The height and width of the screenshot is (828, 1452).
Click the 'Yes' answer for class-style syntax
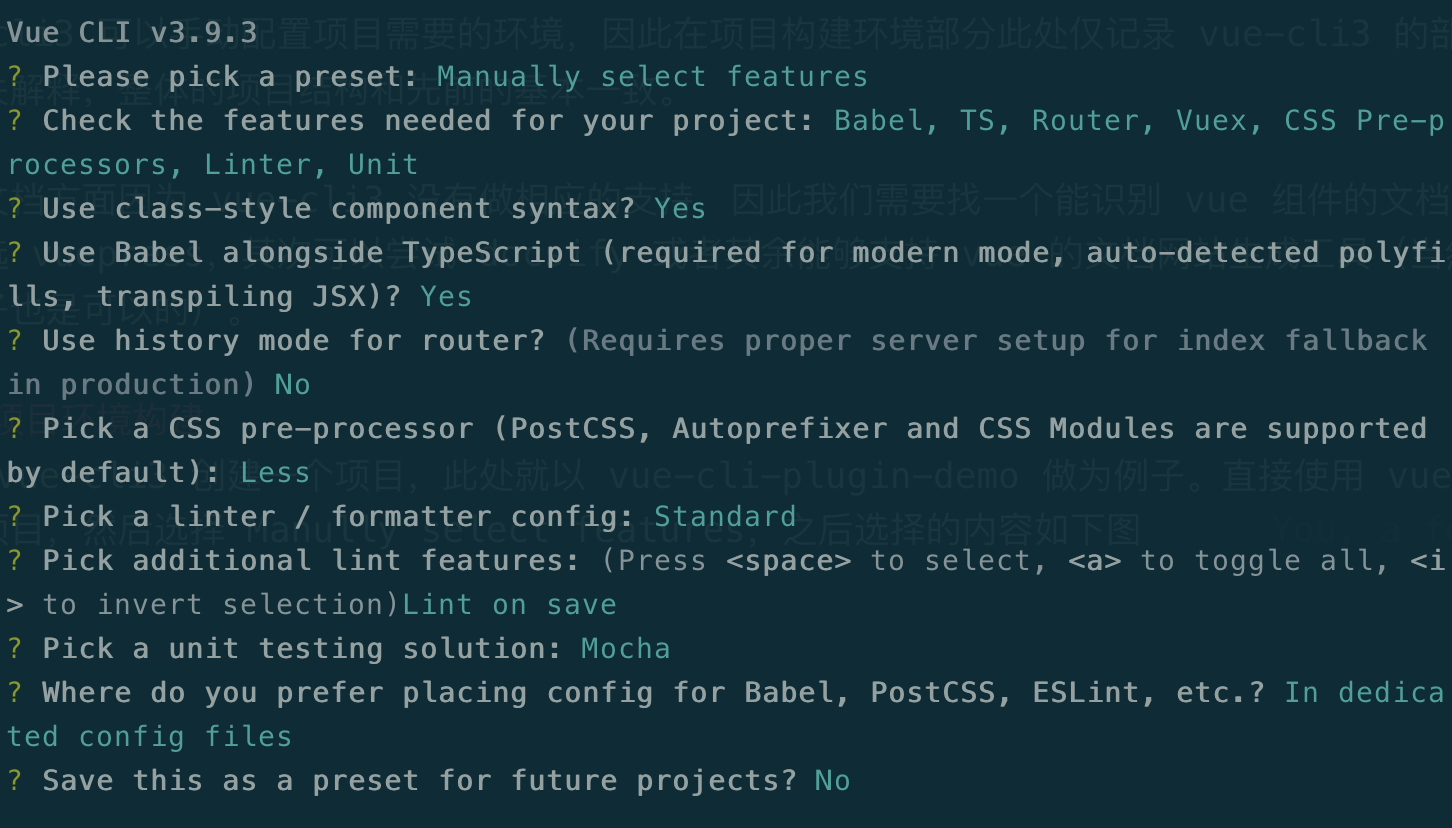tap(680, 209)
